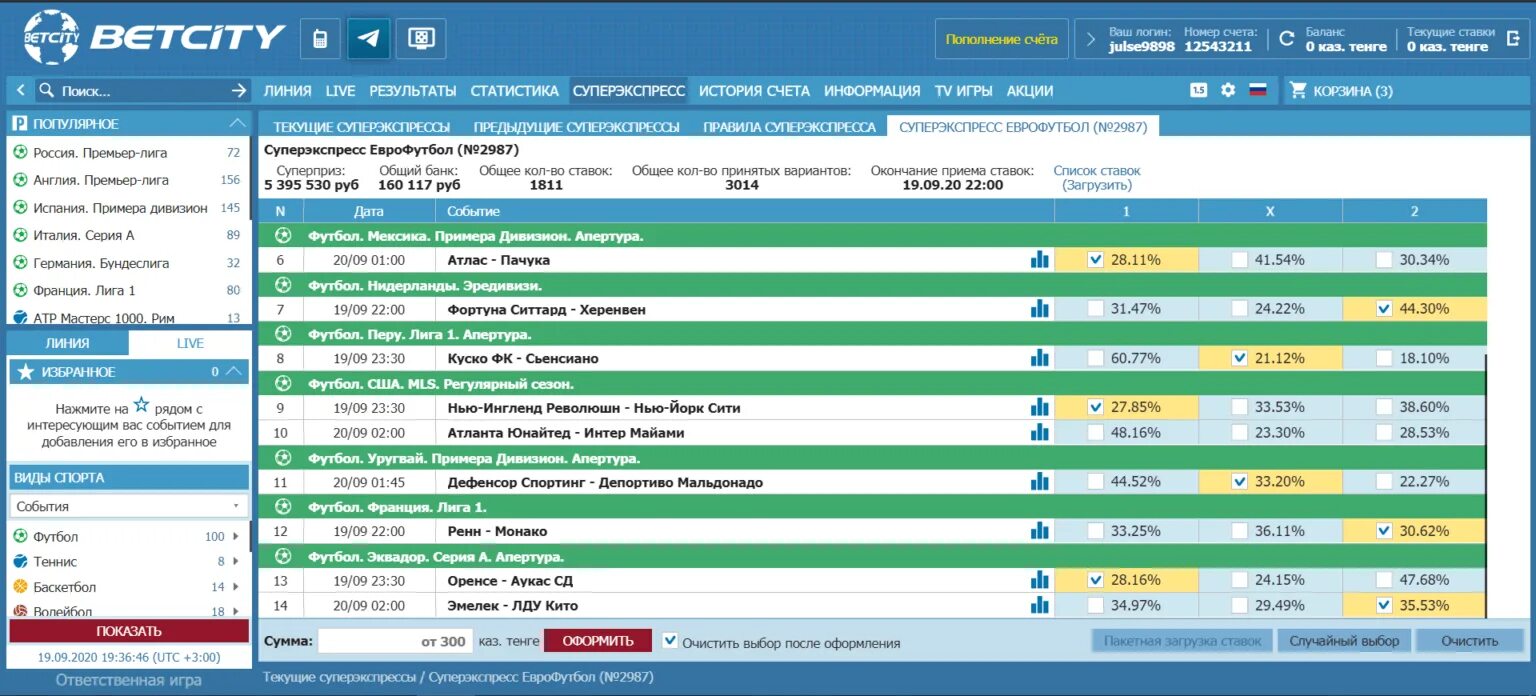Collapse the Избранное panel
Screen dimensions: 1536x696
[x=235, y=372]
